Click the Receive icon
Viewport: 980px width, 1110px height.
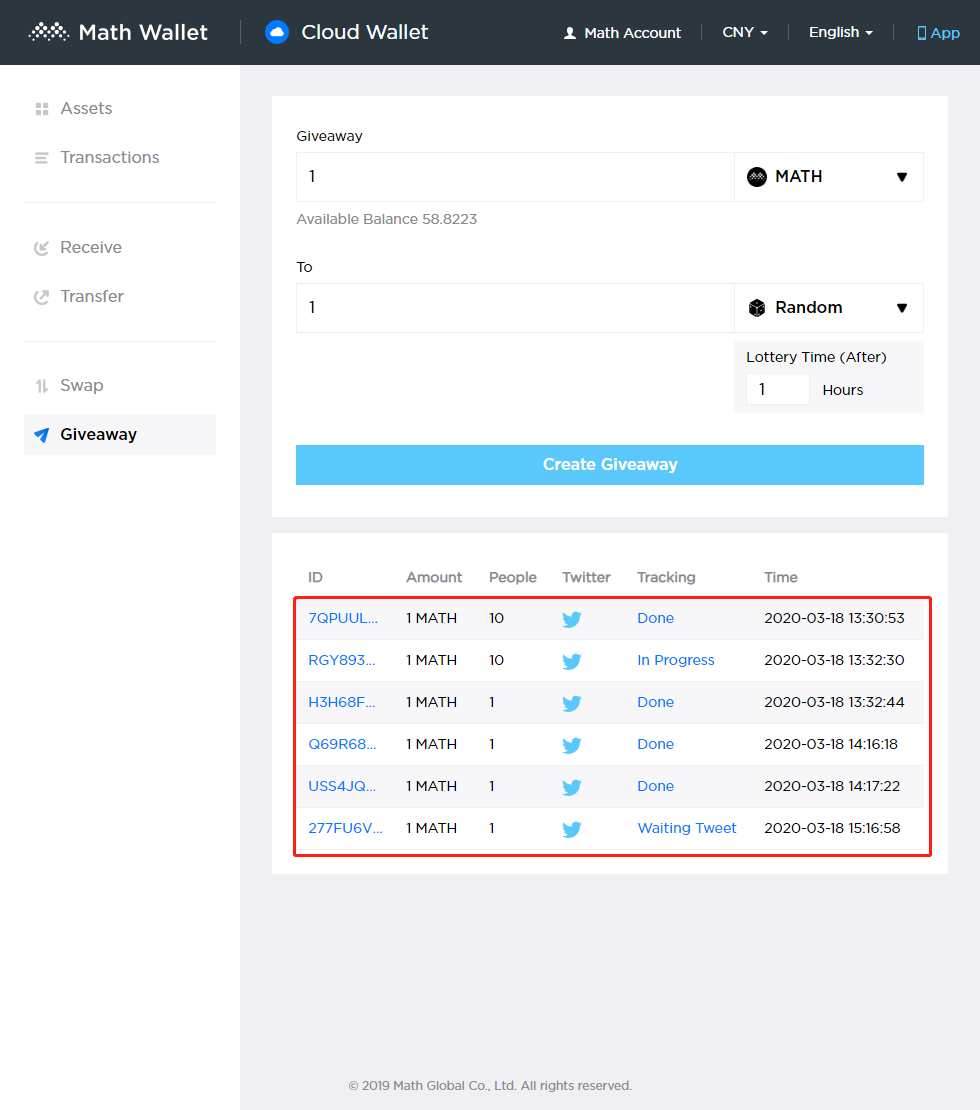[42, 247]
